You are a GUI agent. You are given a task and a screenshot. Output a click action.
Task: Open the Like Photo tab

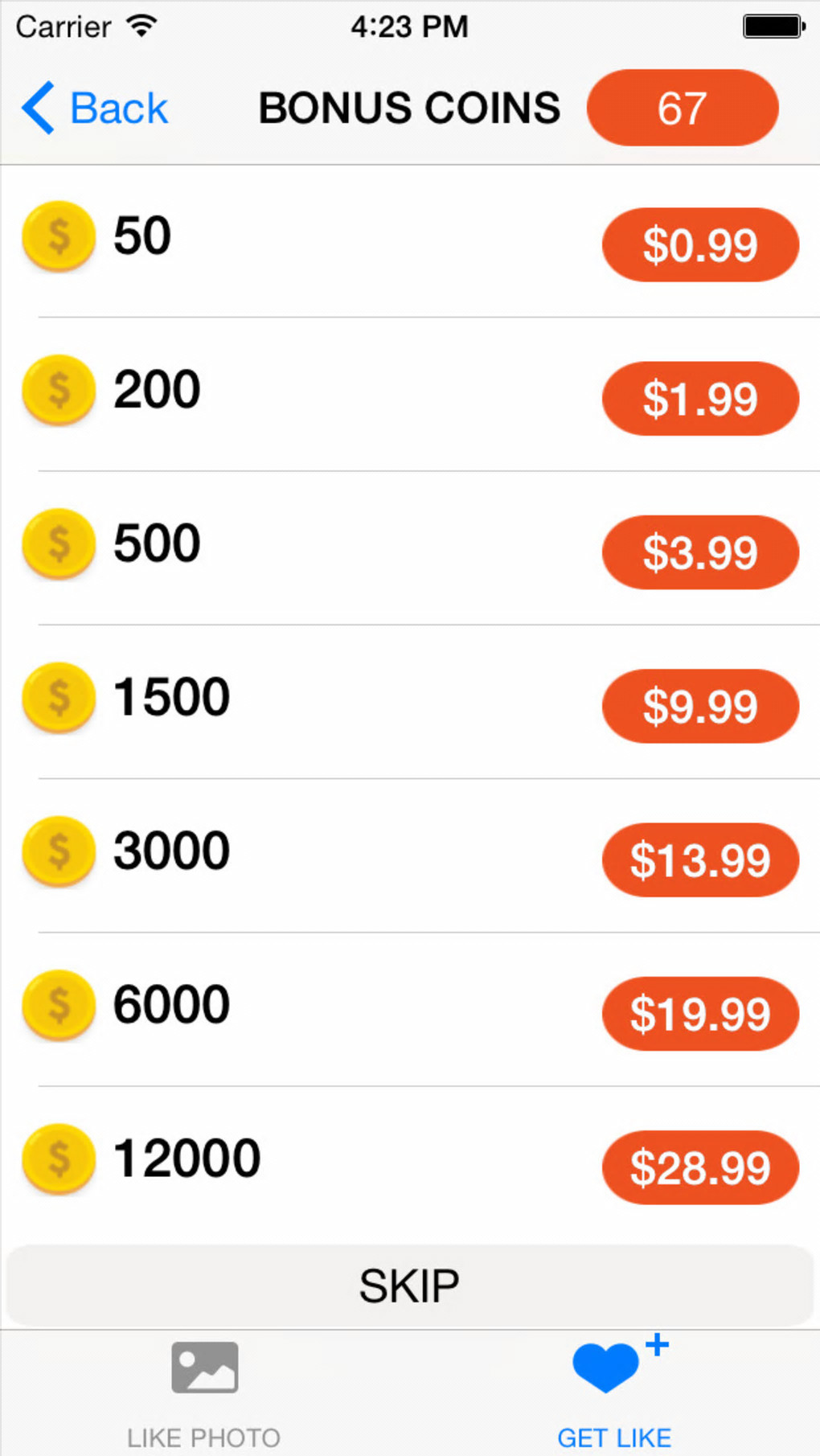204,1395
